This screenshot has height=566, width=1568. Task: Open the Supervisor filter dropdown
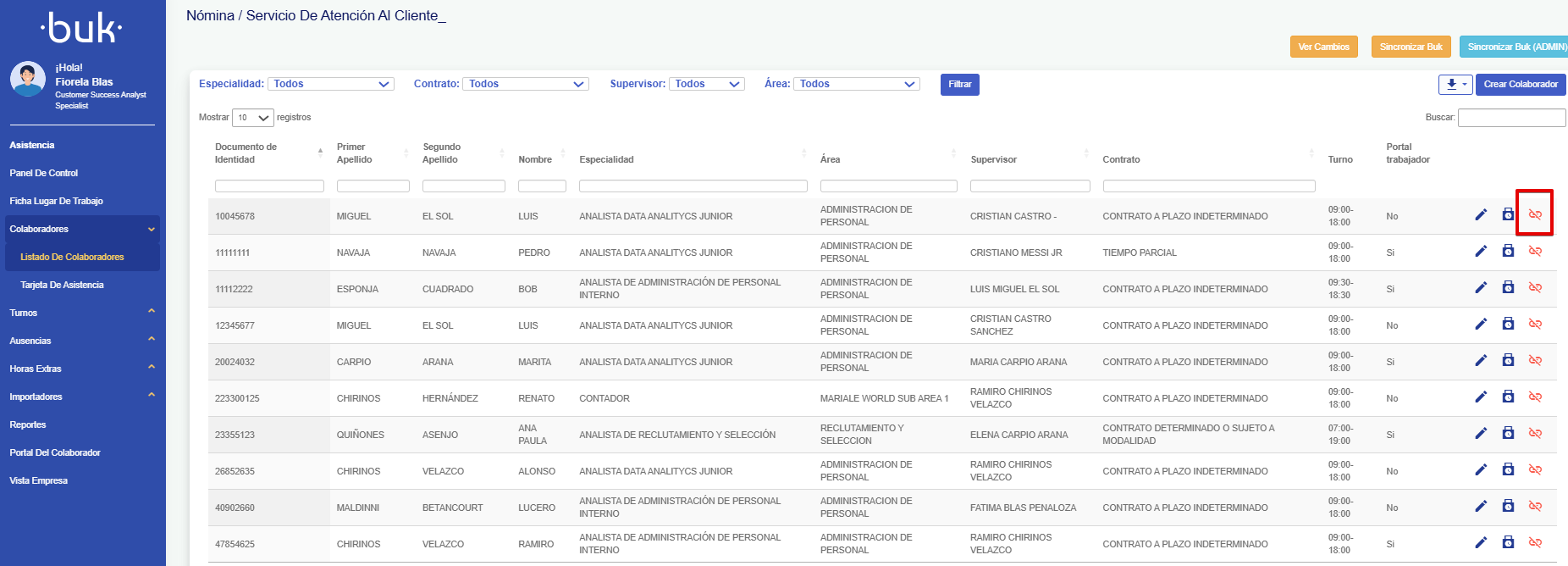click(x=706, y=84)
